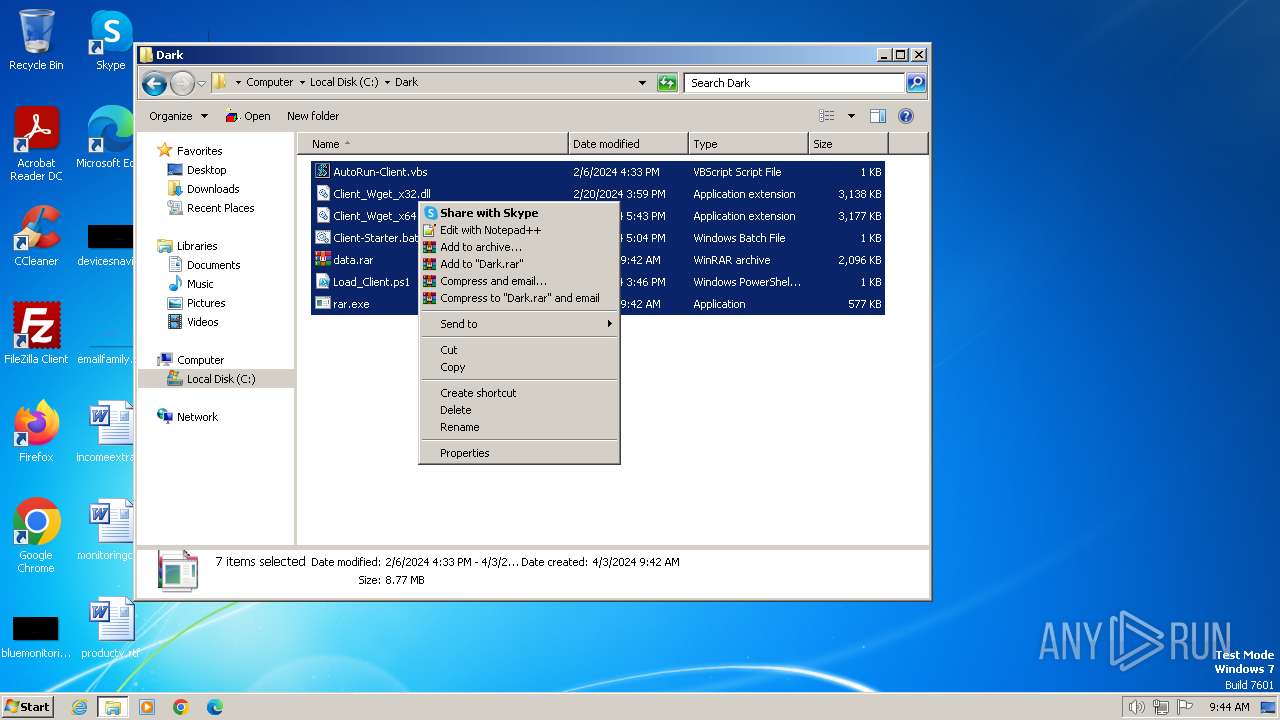Open Recent Places in navigation pane
Image resolution: width=1280 pixels, height=720 pixels.
point(220,208)
